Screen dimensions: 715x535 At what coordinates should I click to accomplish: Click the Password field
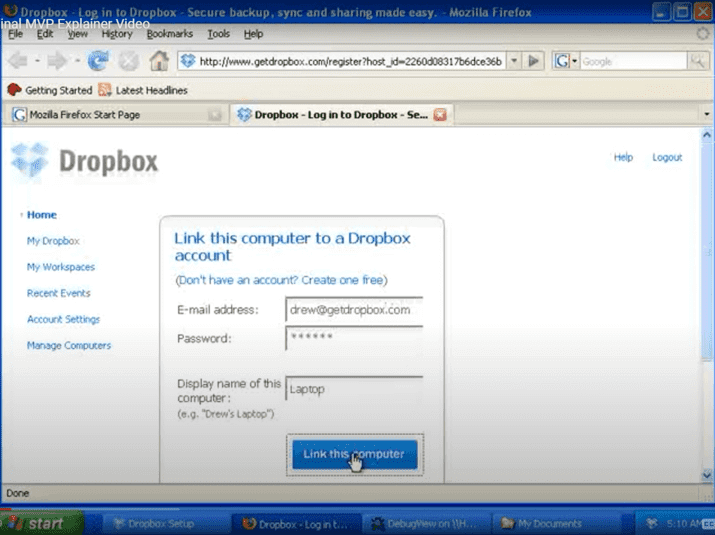354,338
